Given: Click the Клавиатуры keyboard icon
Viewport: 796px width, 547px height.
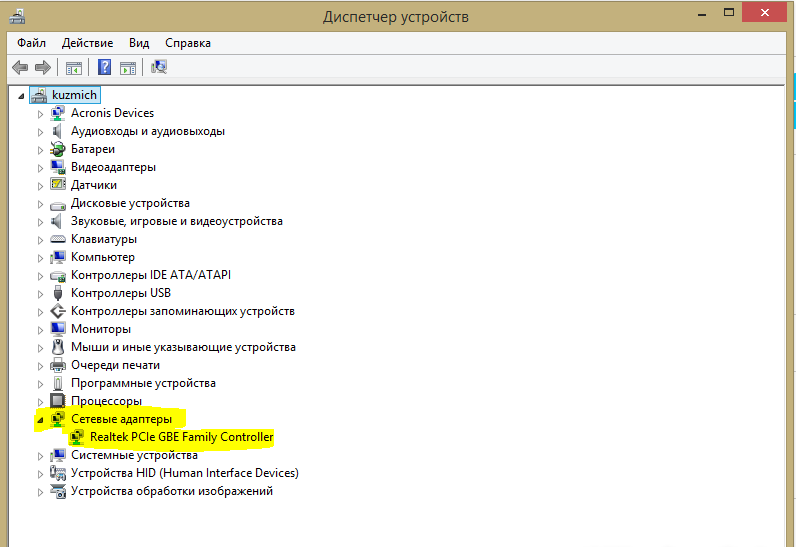Looking at the screenshot, I should click(58, 239).
